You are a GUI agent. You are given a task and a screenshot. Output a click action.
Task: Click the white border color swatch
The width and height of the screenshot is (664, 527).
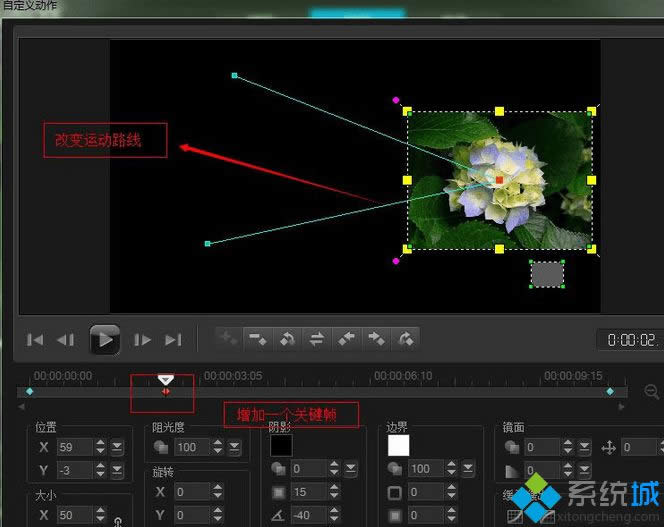[399, 445]
